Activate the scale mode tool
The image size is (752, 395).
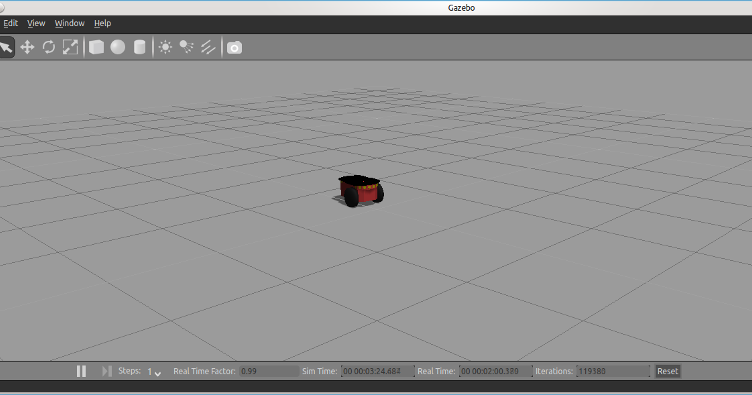pyautogui.click(x=70, y=47)
